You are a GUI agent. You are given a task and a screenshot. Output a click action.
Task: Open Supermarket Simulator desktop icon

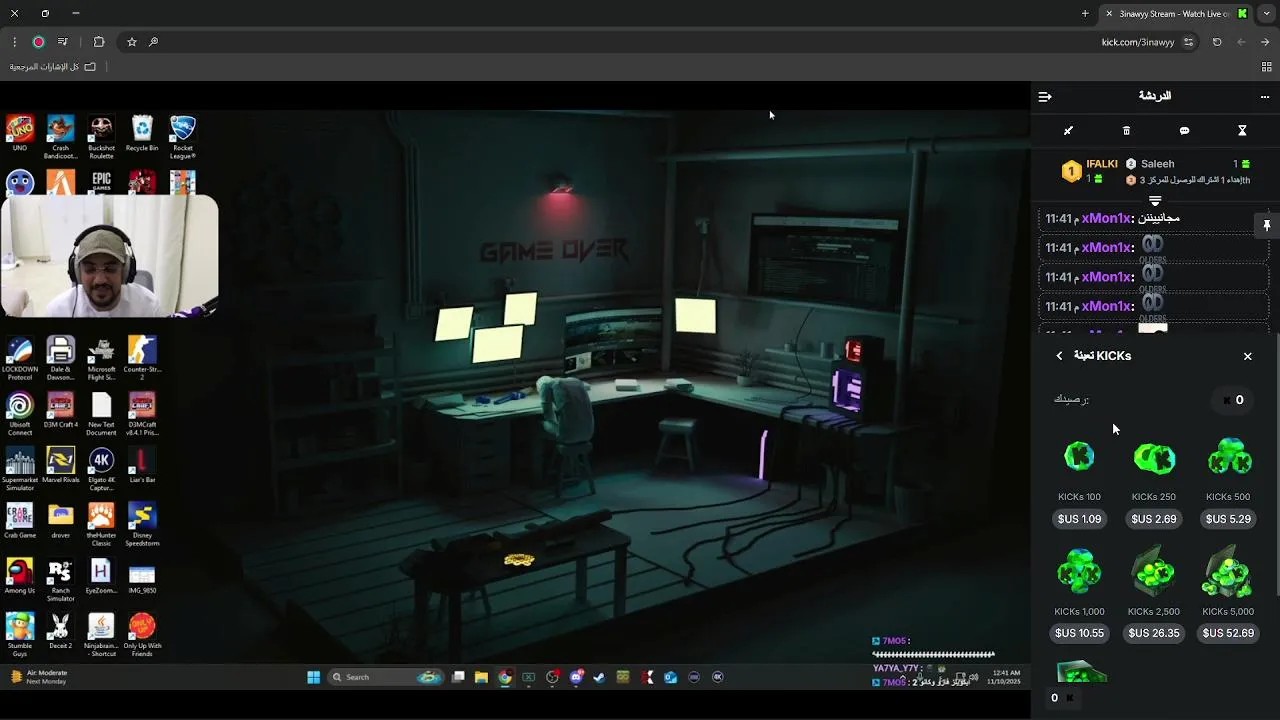click(20, 469)
